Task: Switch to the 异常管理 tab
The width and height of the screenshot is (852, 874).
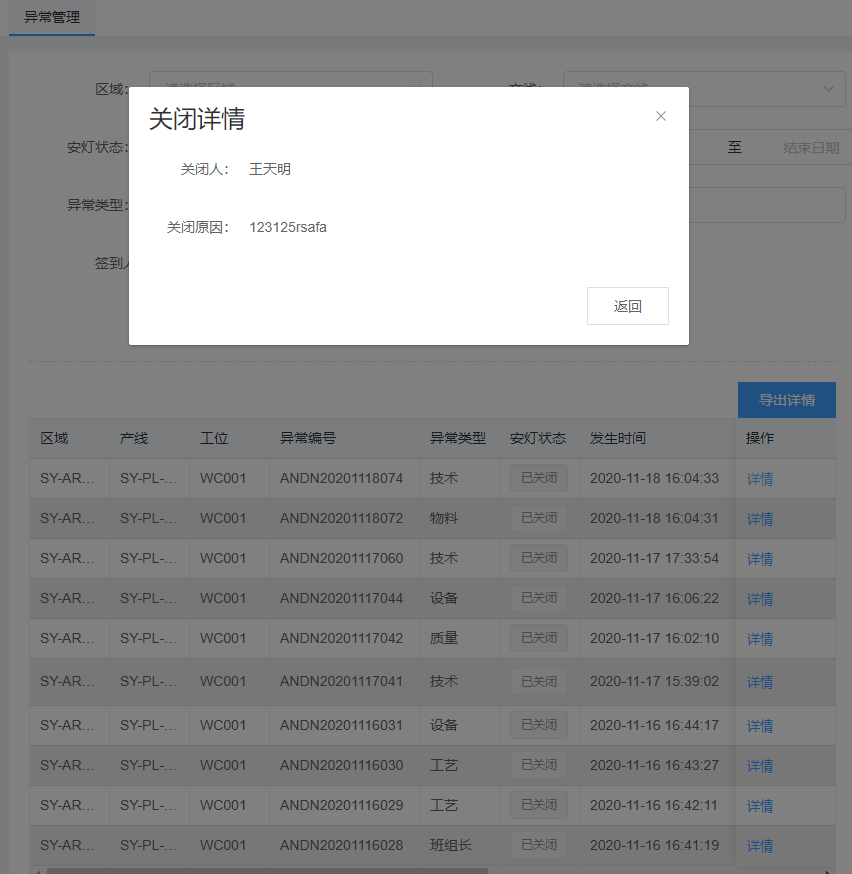Action: click(x=52, y=17)
